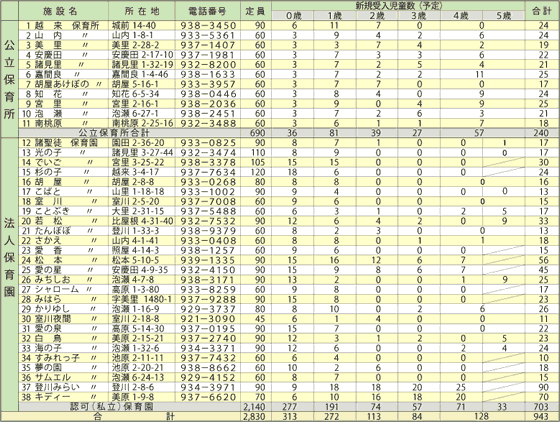
Task: Click the 定員 column header
Action: tap(255, 11)
